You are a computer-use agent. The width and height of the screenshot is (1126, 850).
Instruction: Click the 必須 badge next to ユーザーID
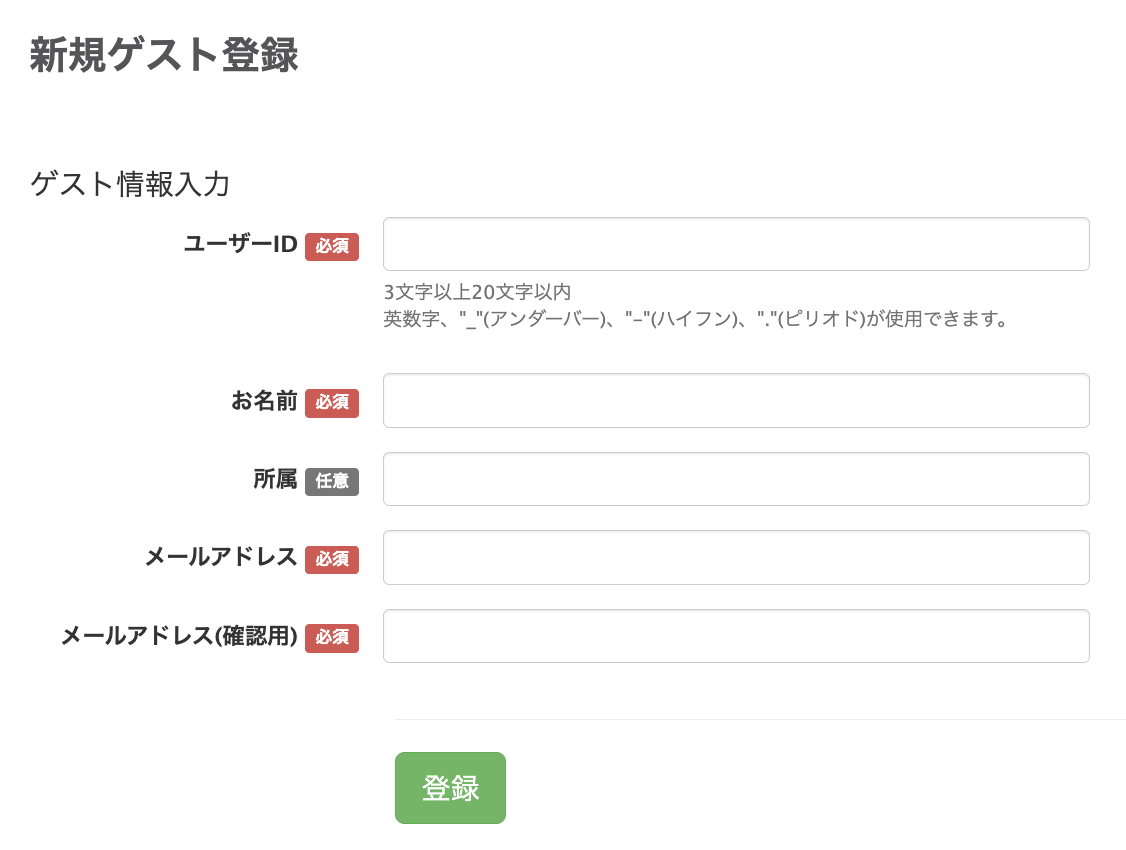click(x=332, y=247)
